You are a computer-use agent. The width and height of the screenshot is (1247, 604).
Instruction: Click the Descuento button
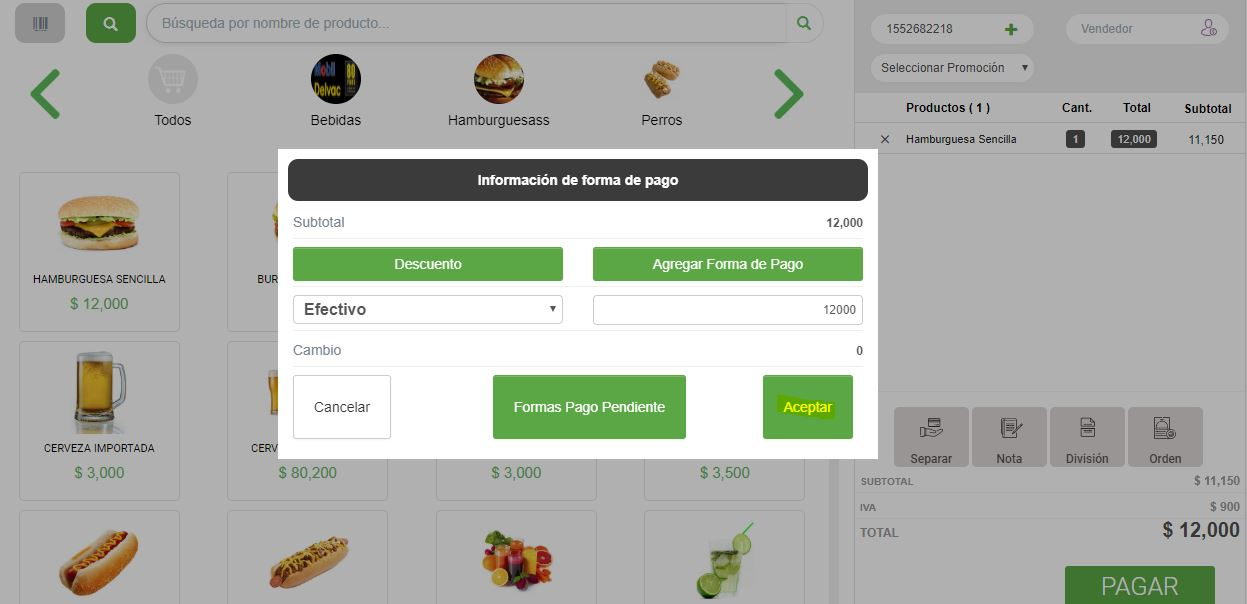coord(428,264)
